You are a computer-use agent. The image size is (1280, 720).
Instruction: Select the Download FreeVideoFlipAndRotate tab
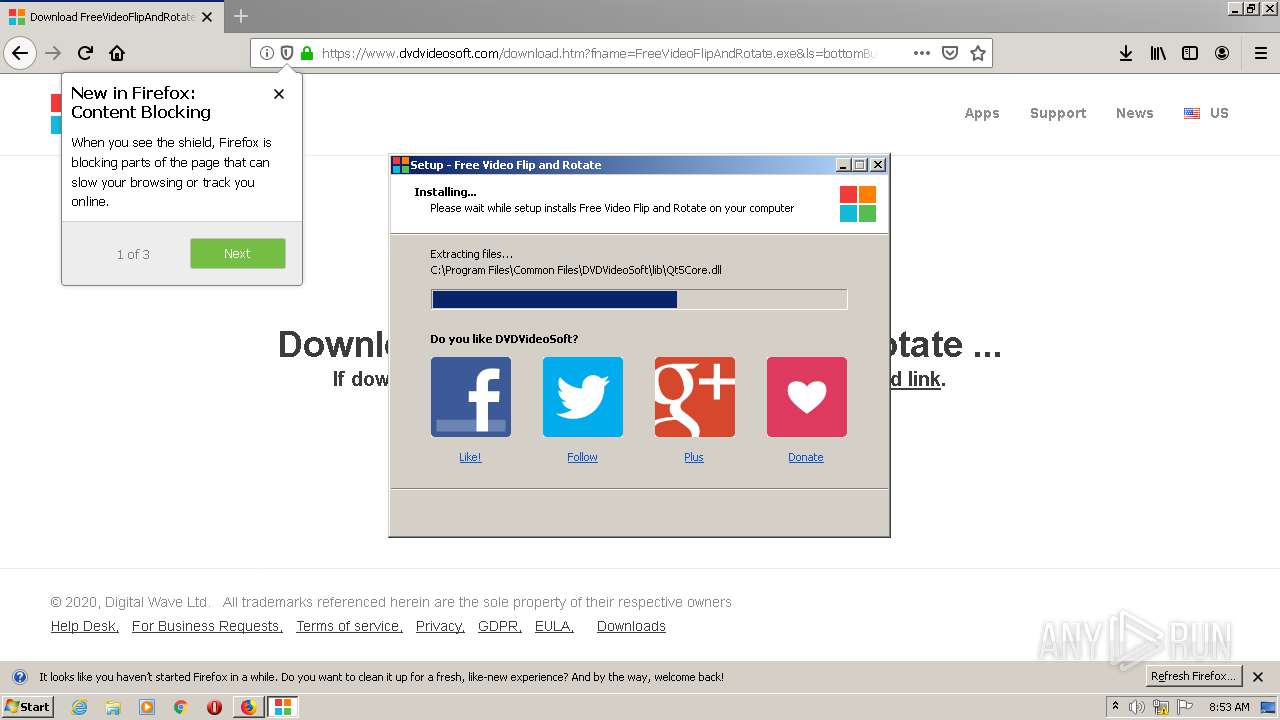pos(110,17)
